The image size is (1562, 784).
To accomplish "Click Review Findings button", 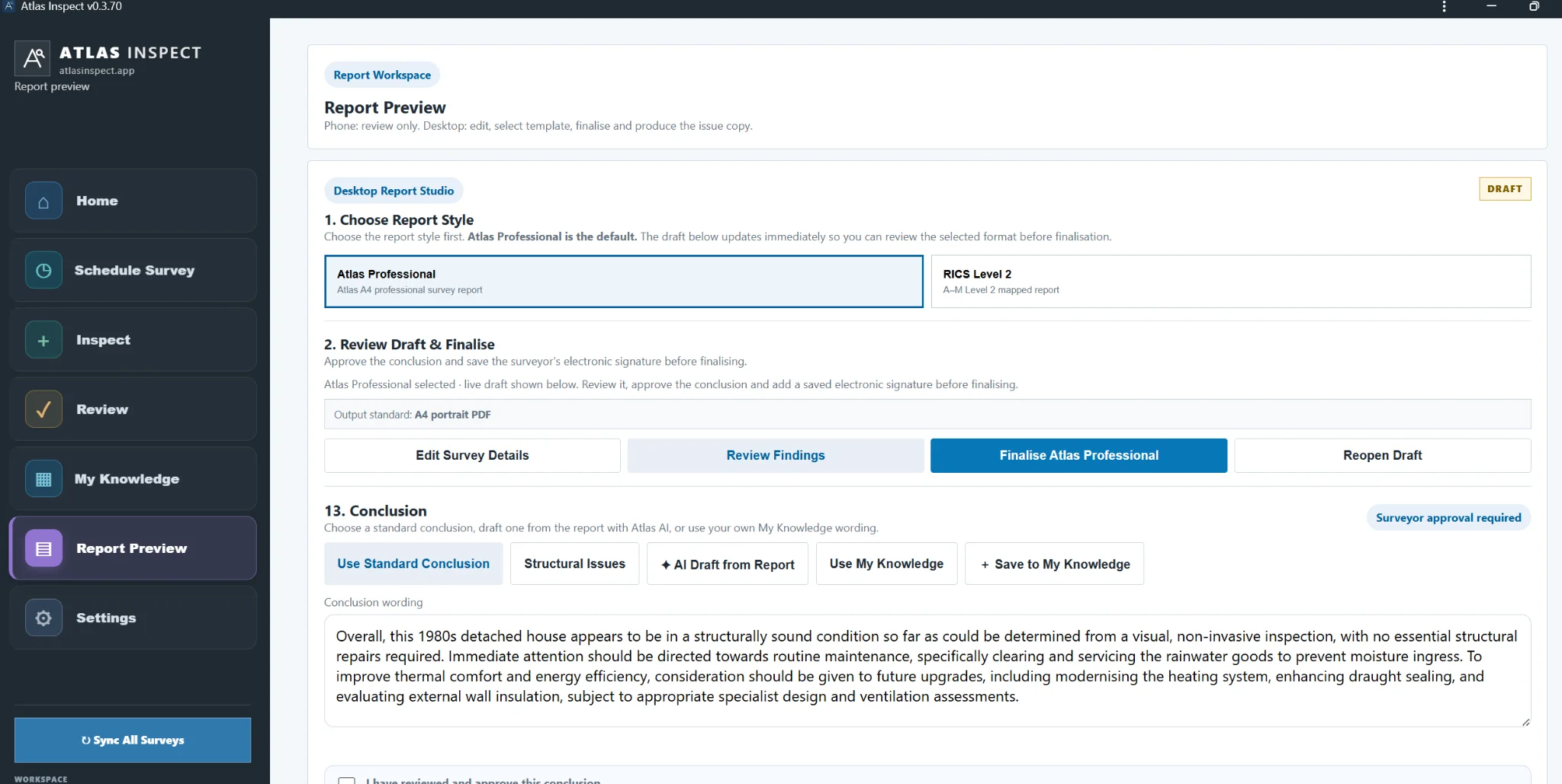I will coord(776,455).
